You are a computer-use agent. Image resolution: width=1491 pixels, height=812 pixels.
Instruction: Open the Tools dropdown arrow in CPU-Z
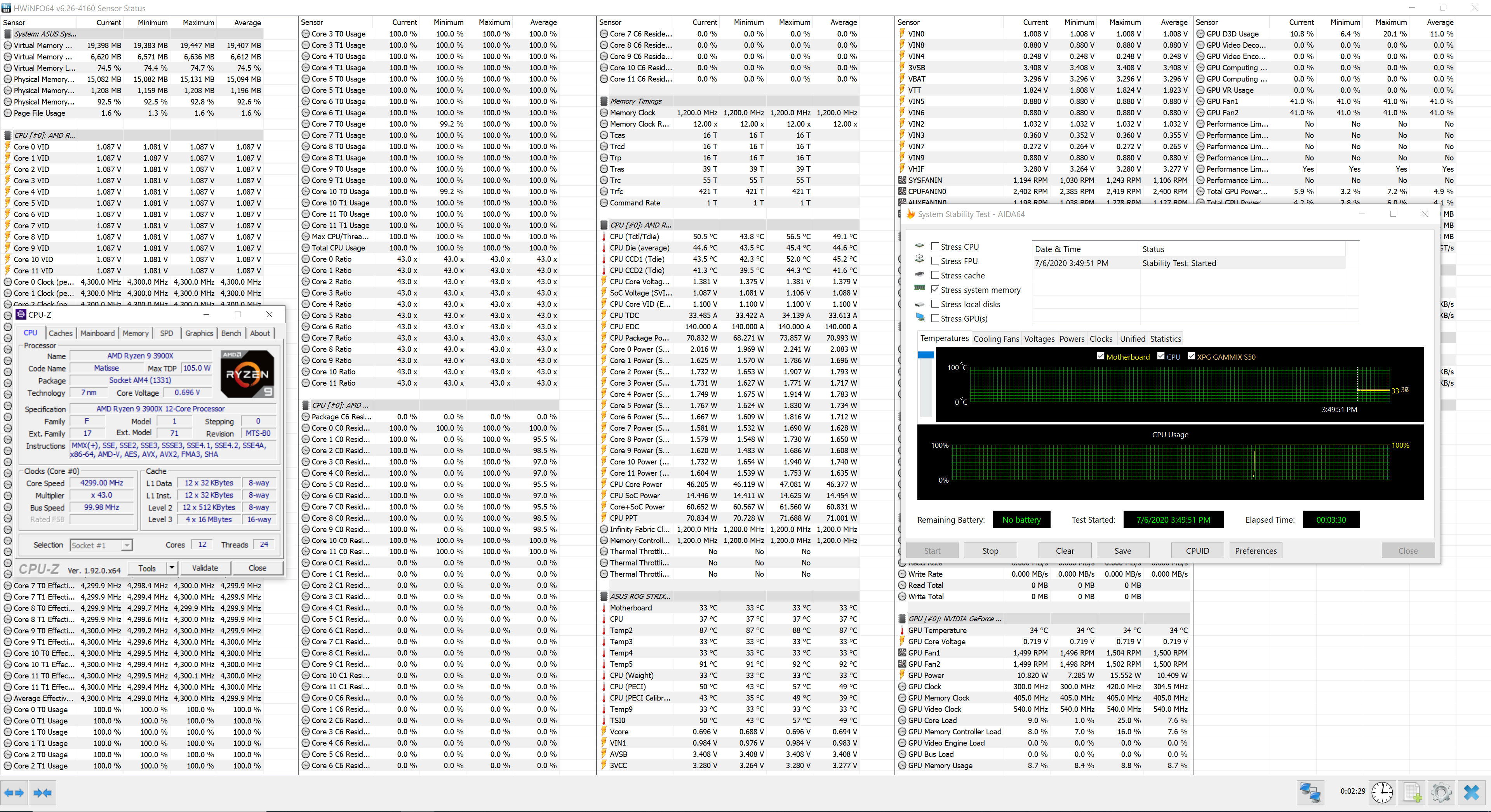point(172,569)
